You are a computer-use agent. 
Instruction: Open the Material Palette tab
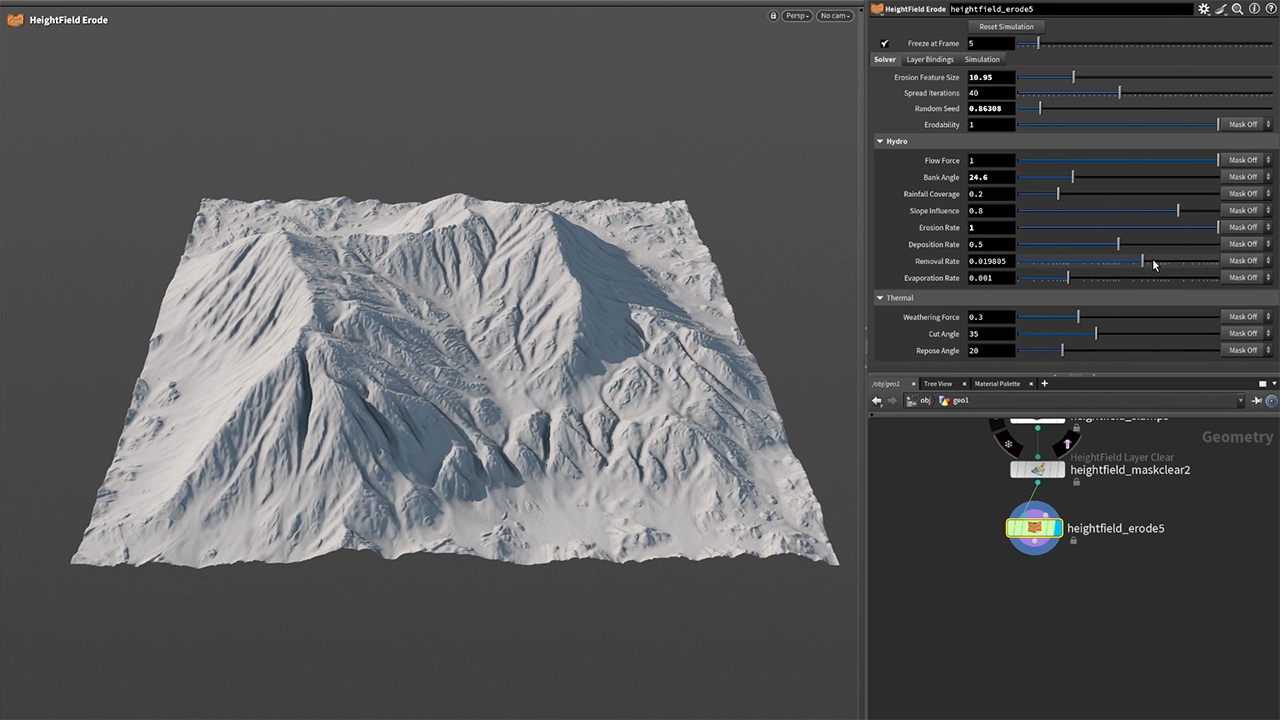pos(997,384)
